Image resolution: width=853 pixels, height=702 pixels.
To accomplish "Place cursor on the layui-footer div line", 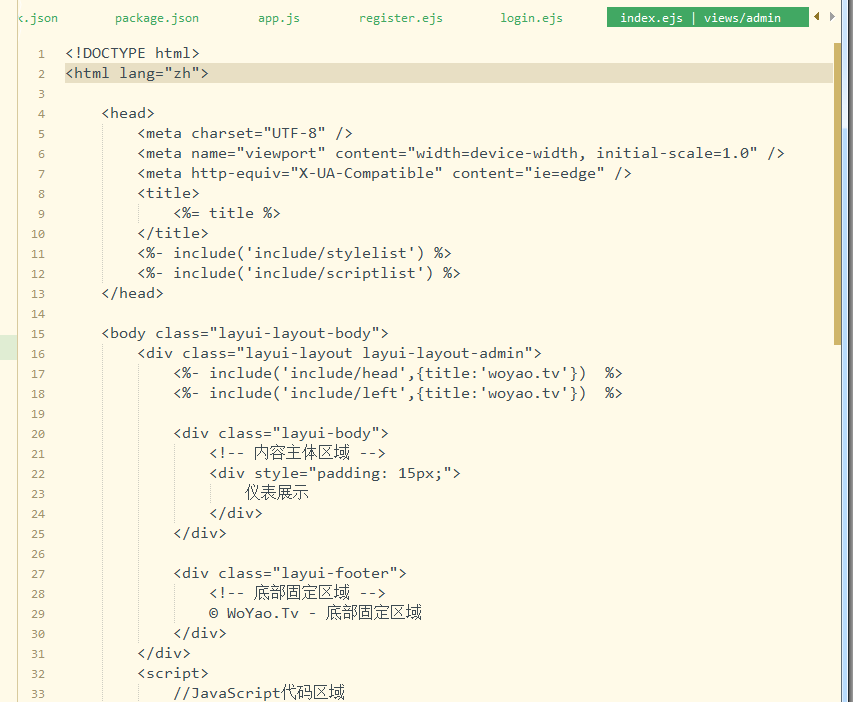I will pos(290,573).
